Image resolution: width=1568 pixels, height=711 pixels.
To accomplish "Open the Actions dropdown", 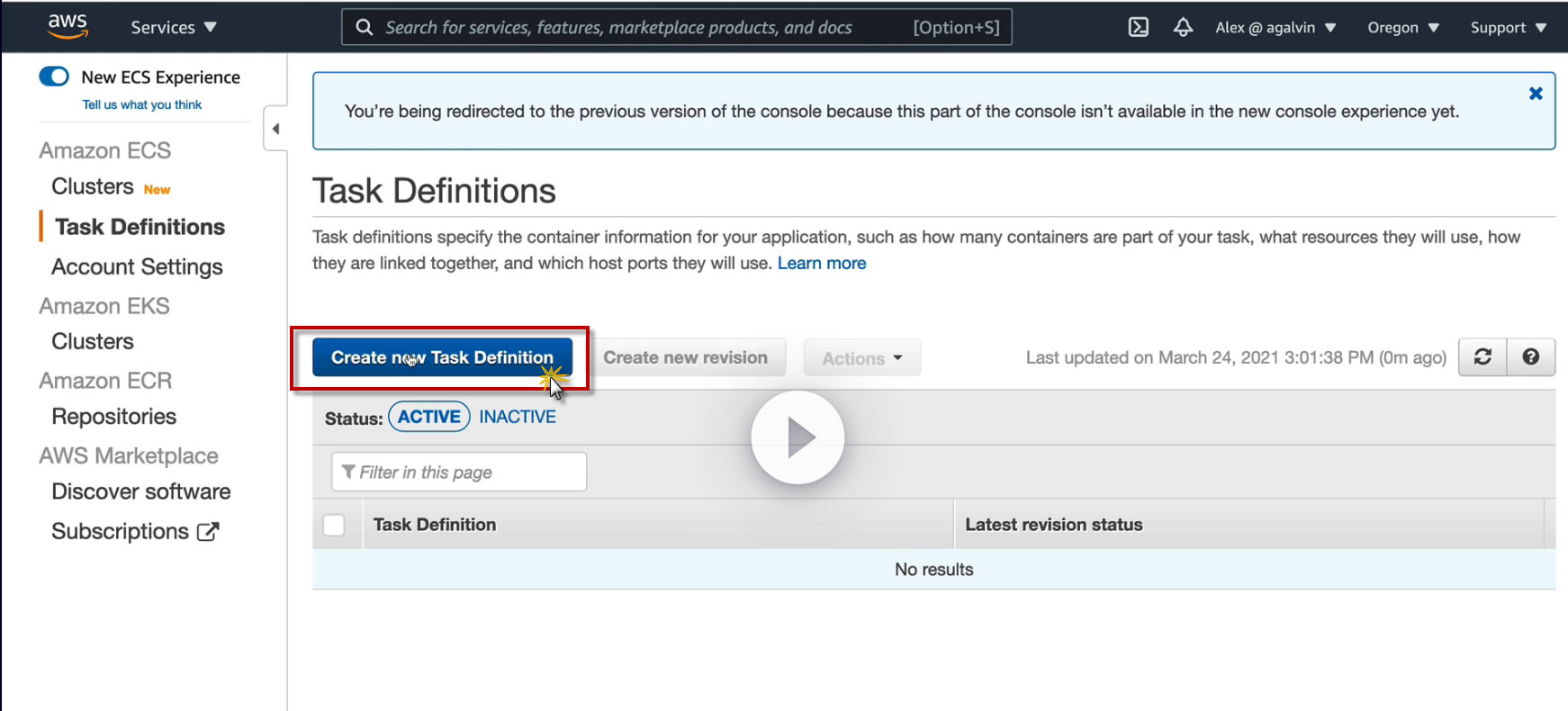I will click(861, 358).
